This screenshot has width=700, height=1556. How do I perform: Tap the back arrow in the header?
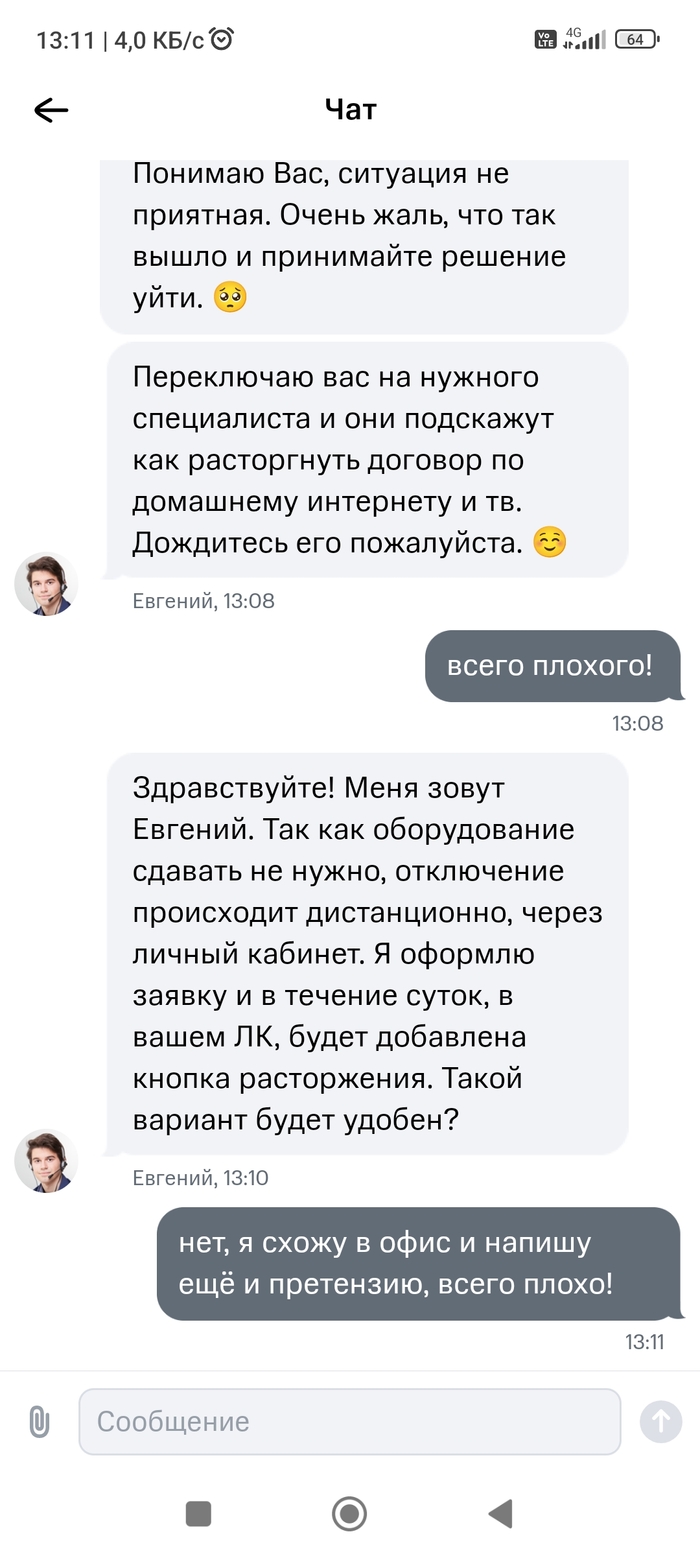(x=51, y=110)
